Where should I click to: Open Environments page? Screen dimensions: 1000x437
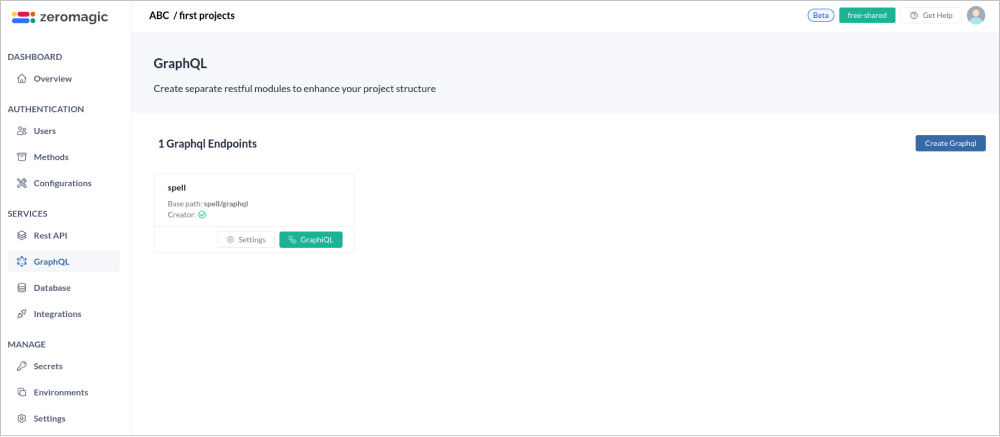(x=64, y=393)
